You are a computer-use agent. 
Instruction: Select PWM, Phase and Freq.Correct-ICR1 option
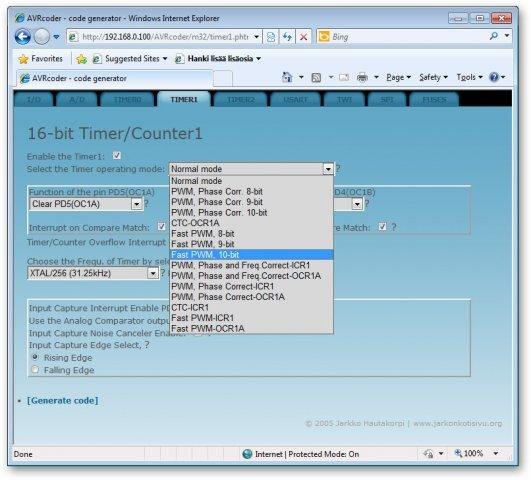[x=251, y=265]
